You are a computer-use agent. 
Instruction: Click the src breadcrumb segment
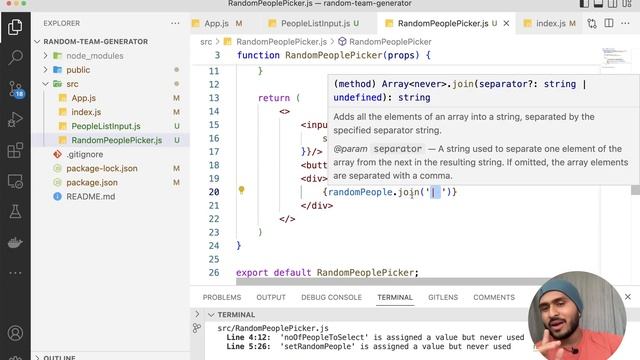point(206,42)
